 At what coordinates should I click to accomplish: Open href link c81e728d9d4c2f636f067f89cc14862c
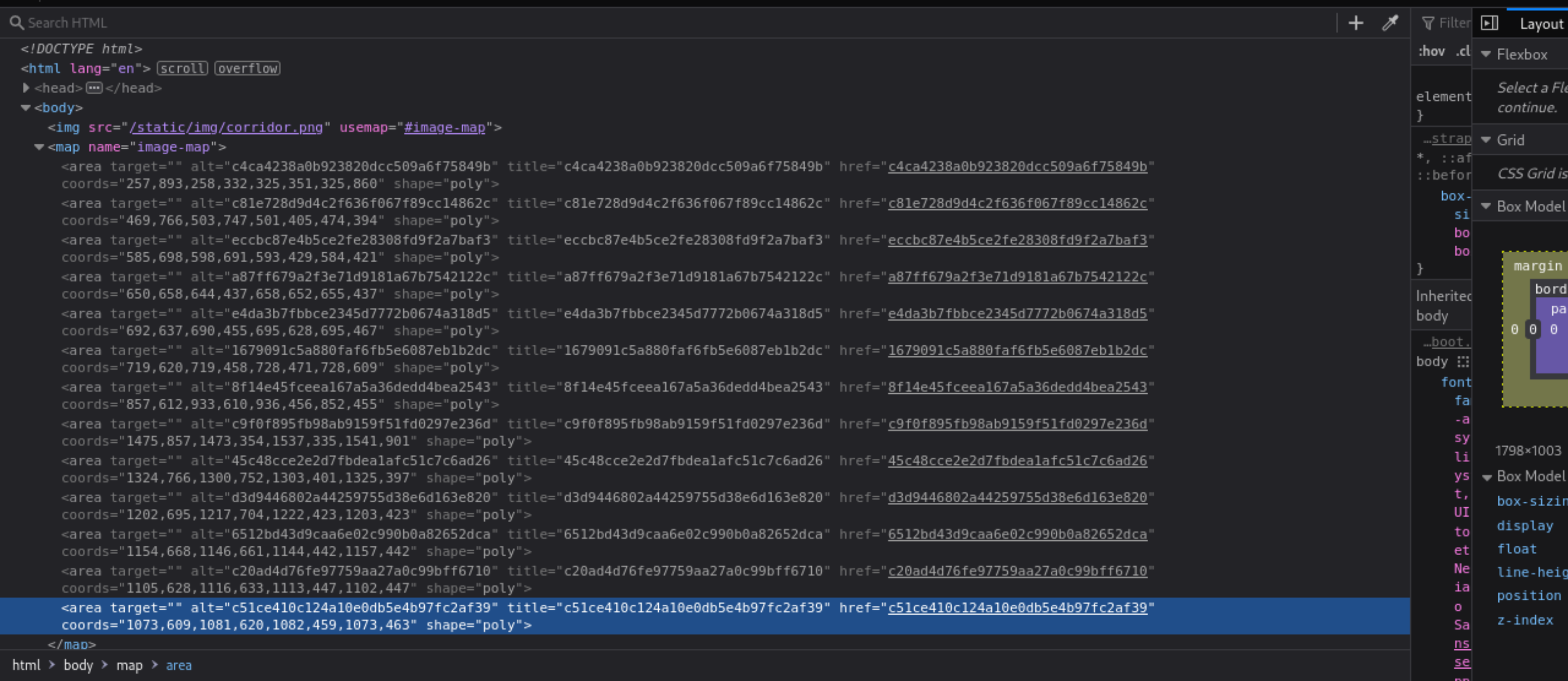[1017, 203]
